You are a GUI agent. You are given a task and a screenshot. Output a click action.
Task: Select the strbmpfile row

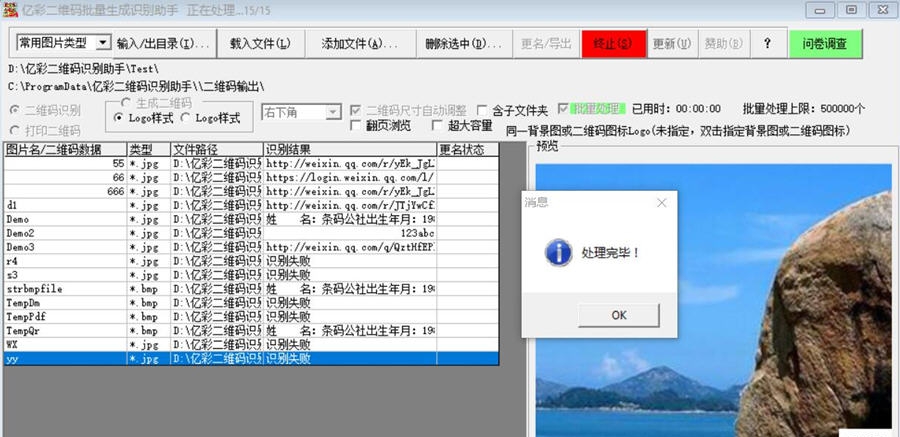point(251,289)
